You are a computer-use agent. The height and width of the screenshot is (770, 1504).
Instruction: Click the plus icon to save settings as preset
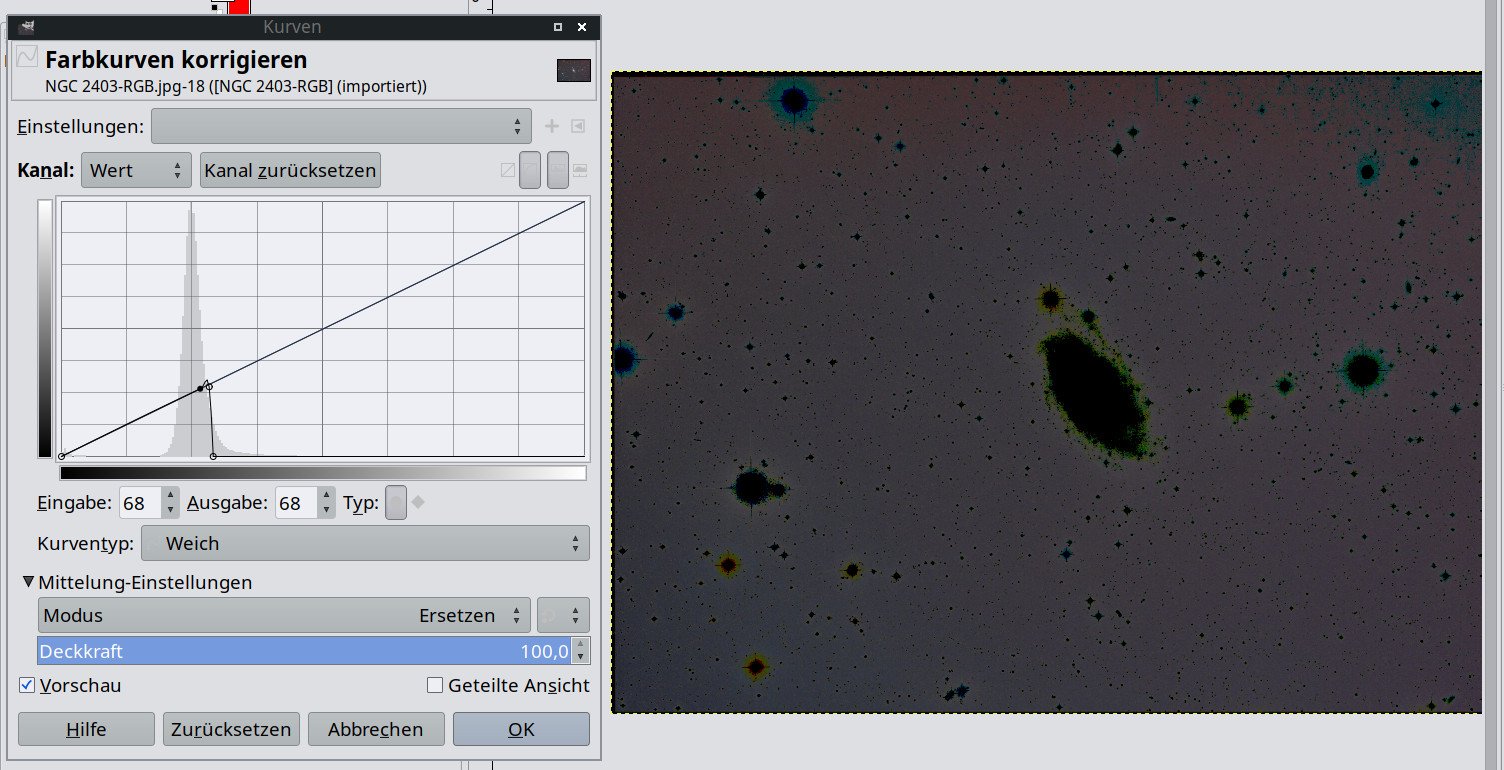point(551,126)
